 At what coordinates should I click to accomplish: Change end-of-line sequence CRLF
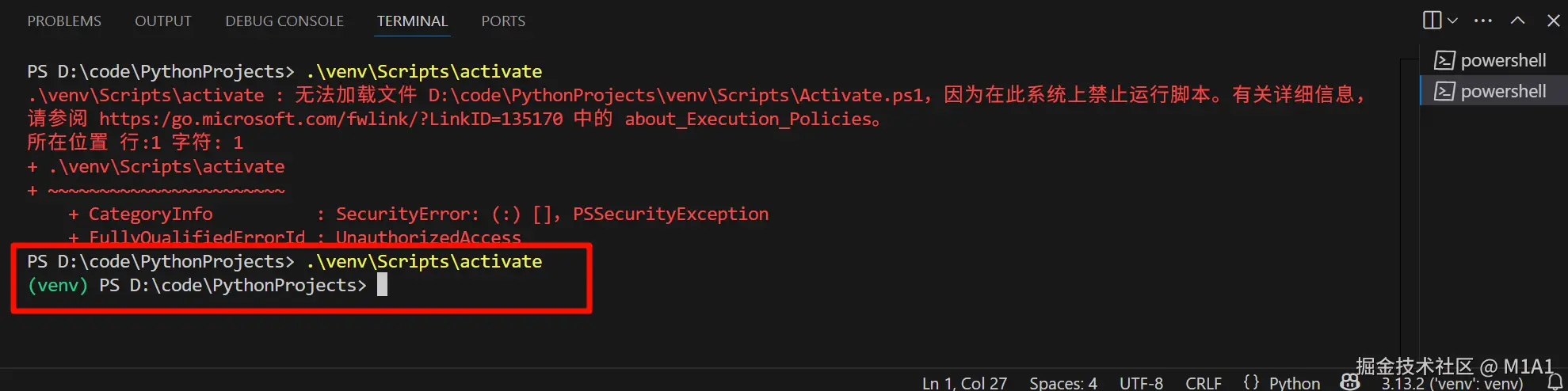1203,383
